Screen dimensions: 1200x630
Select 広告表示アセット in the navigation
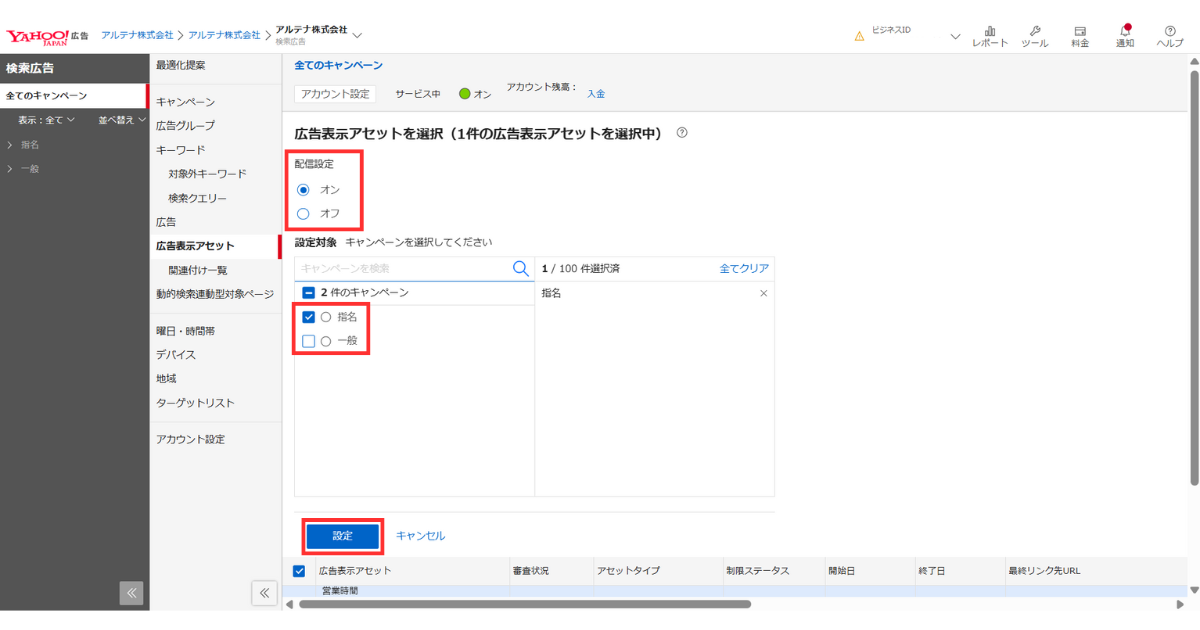tap(195, 246)
